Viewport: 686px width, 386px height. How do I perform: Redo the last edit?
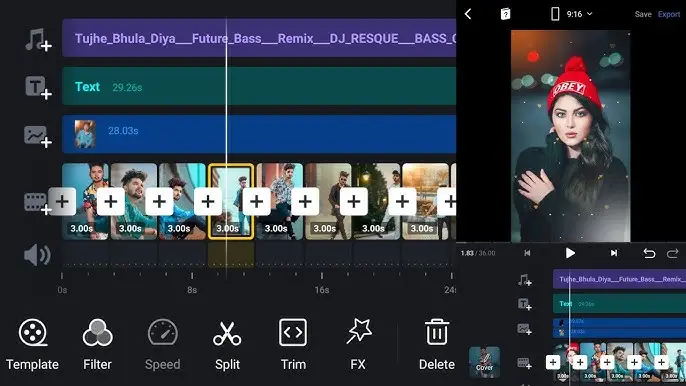pos(672,253)
